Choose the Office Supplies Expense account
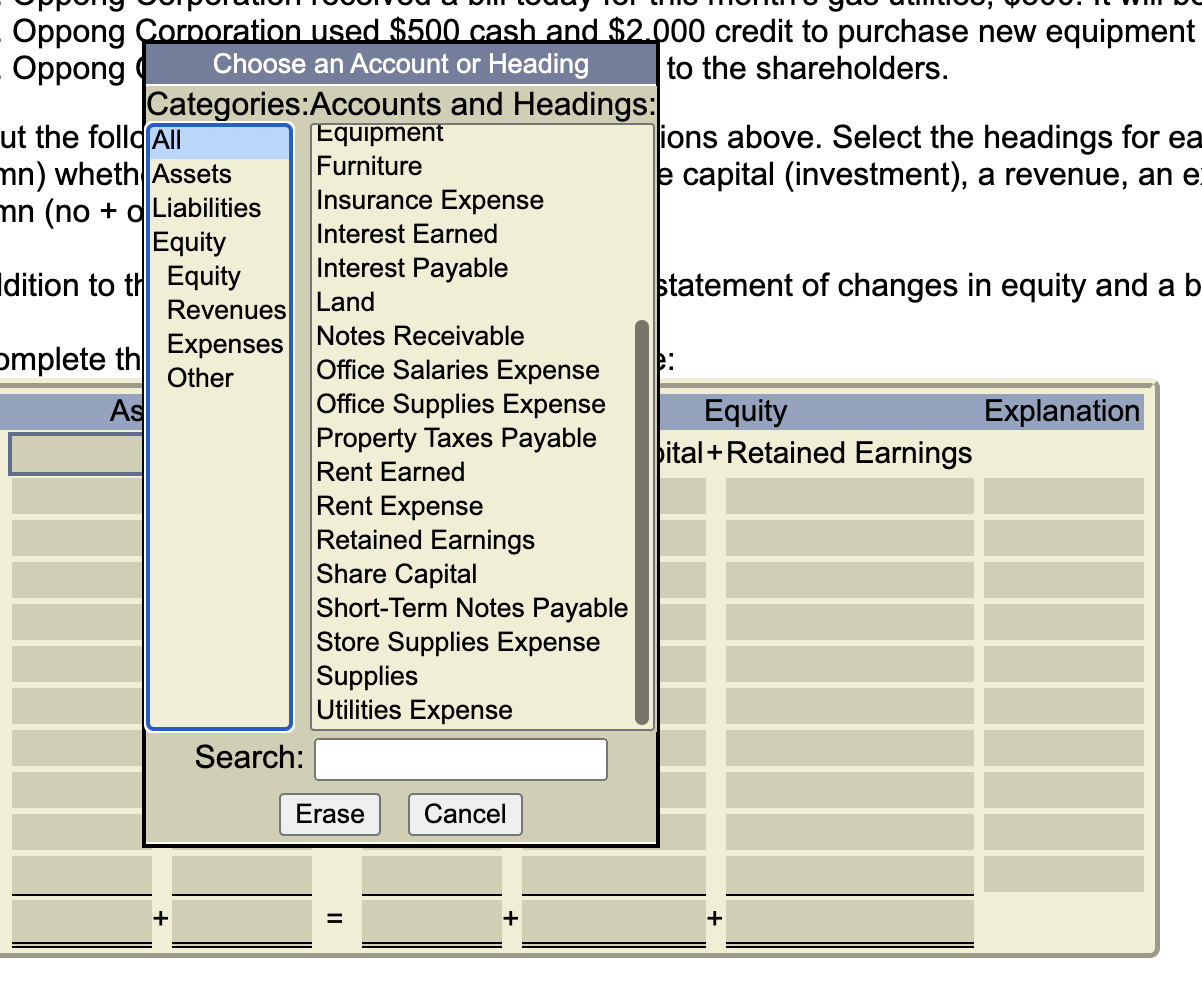1202x986 pixels. coord(474,404)
